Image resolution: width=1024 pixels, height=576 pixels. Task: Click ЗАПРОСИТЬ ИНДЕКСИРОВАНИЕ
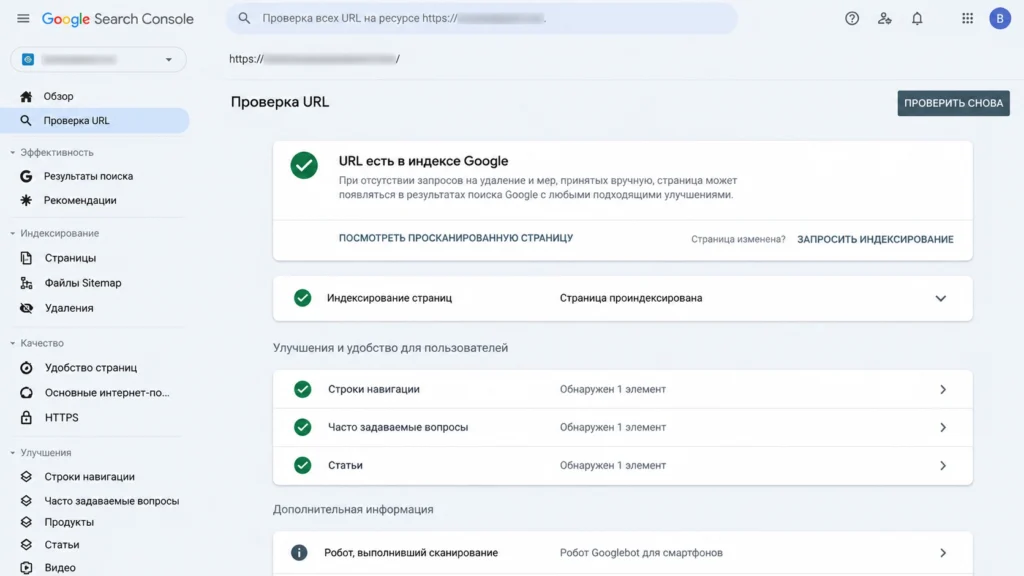[x=875, y=240]
